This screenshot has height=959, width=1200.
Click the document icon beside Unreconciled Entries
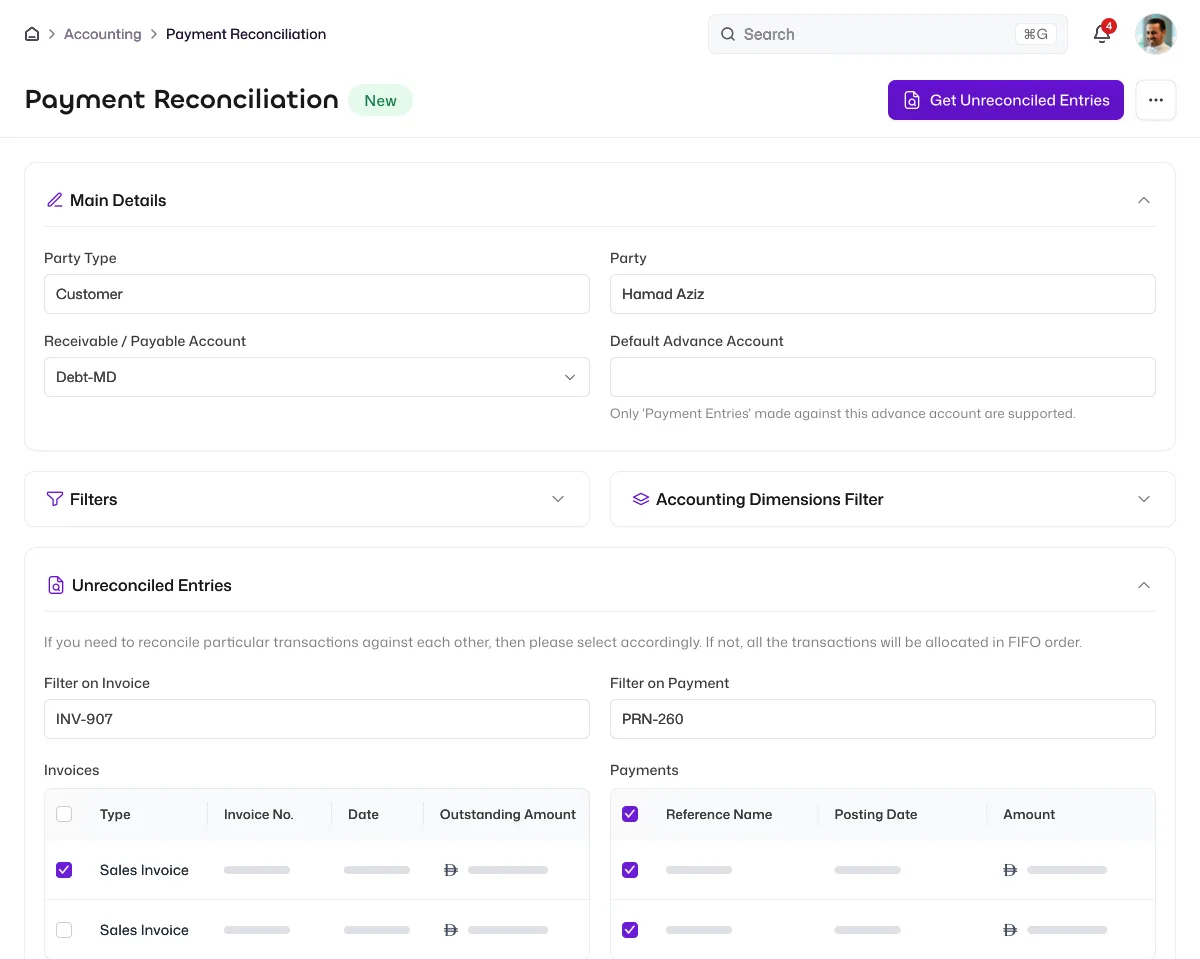(56, 585)
